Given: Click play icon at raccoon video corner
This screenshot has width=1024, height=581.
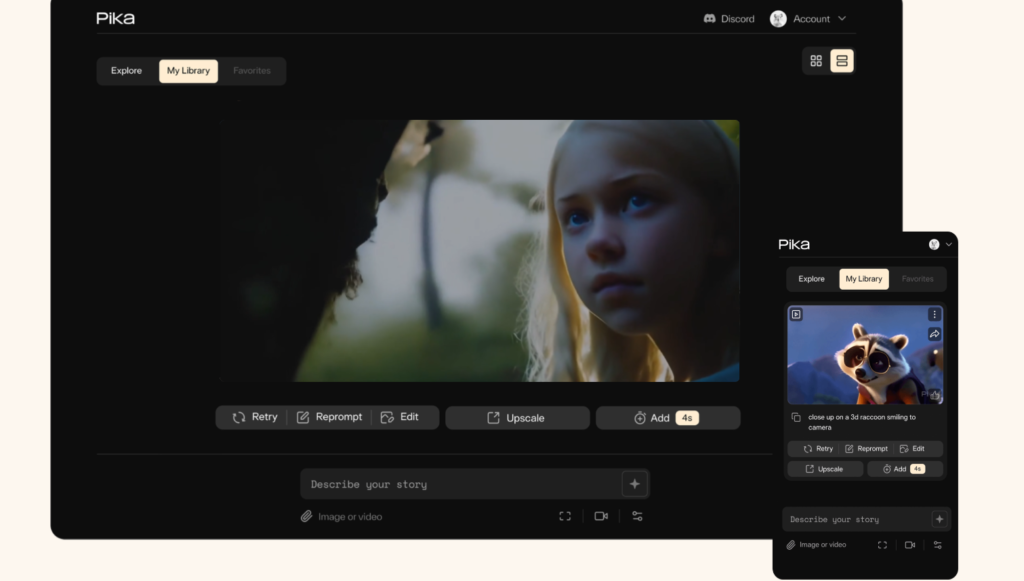Looking at the screenshot, I should [x=796, y=314].
